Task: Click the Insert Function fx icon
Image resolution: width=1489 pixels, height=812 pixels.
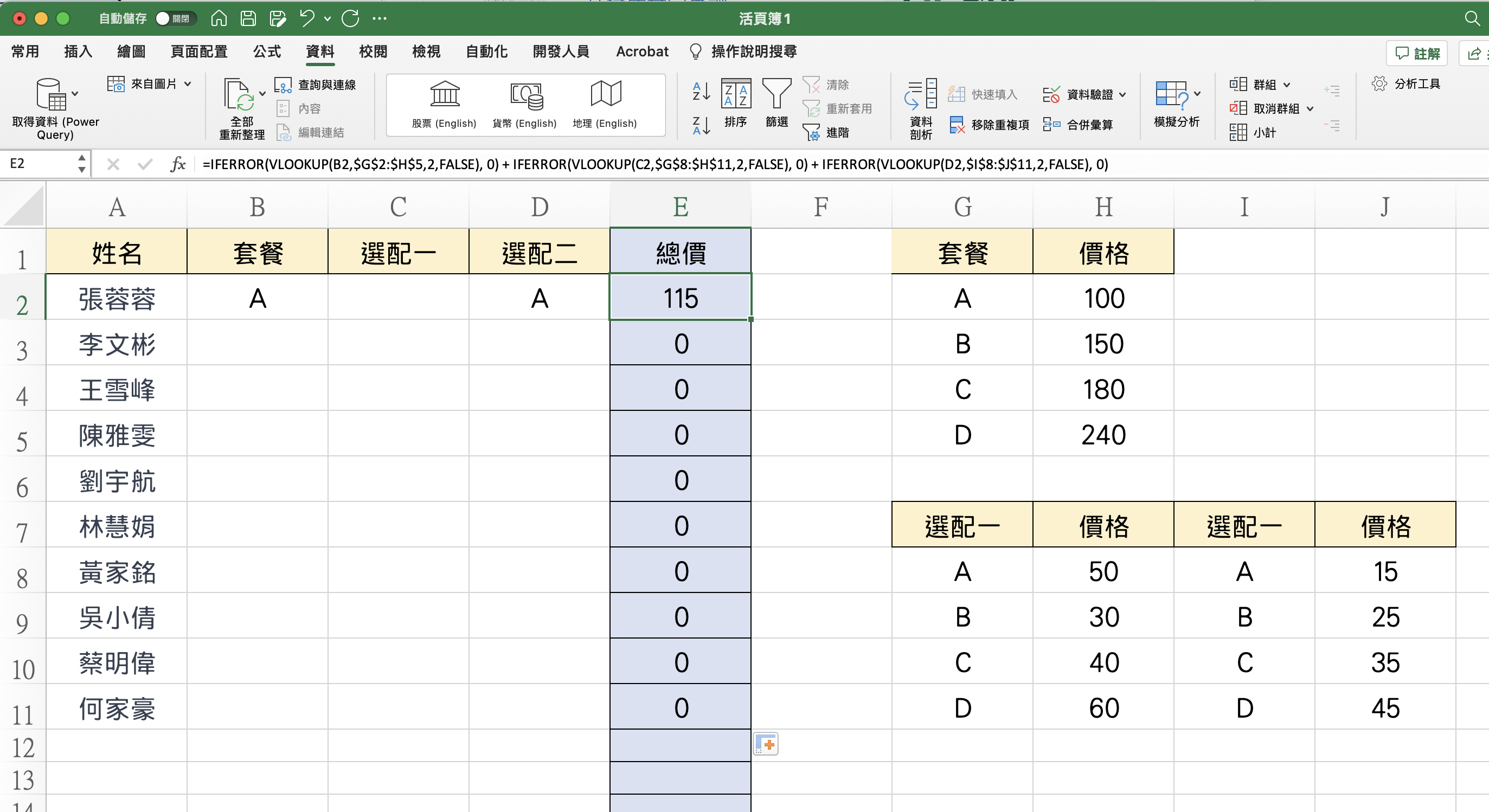Action: [177, 164]
